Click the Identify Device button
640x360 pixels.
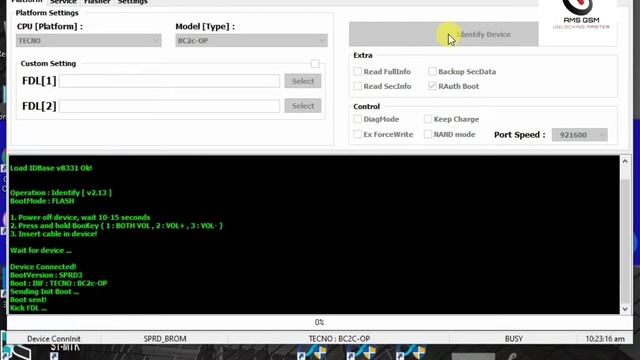click(444, 34)
